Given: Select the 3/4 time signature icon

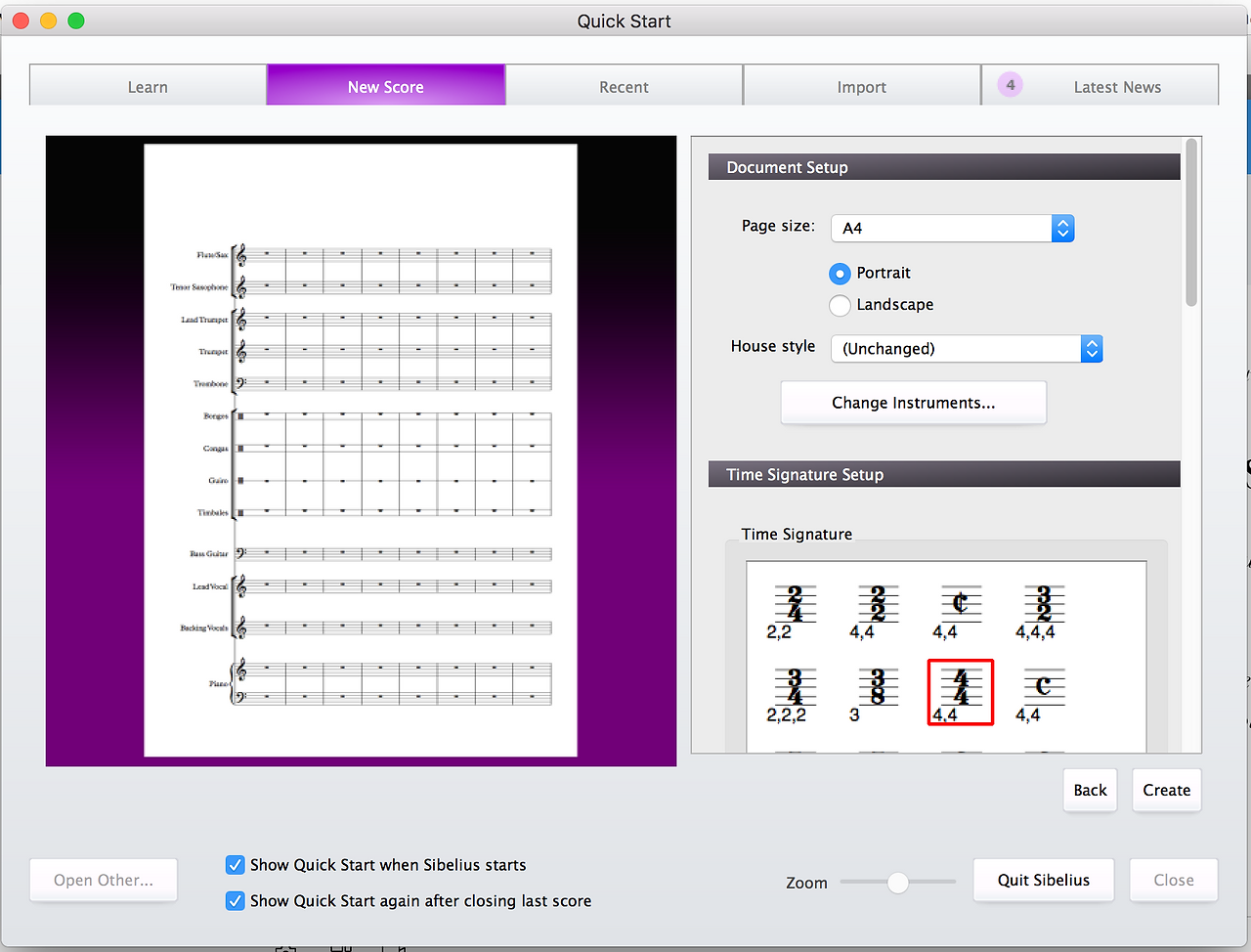Looking at the screenshot, I should (x=794, y=694).
